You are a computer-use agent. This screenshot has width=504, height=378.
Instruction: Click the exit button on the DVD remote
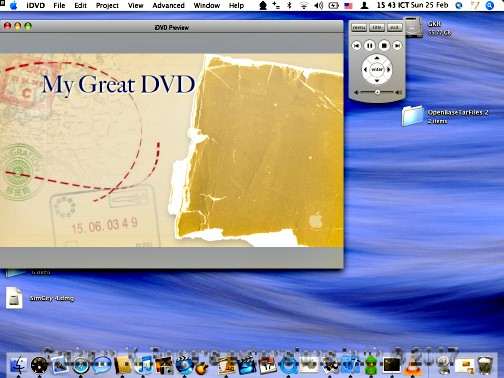(x=394, y=28)
